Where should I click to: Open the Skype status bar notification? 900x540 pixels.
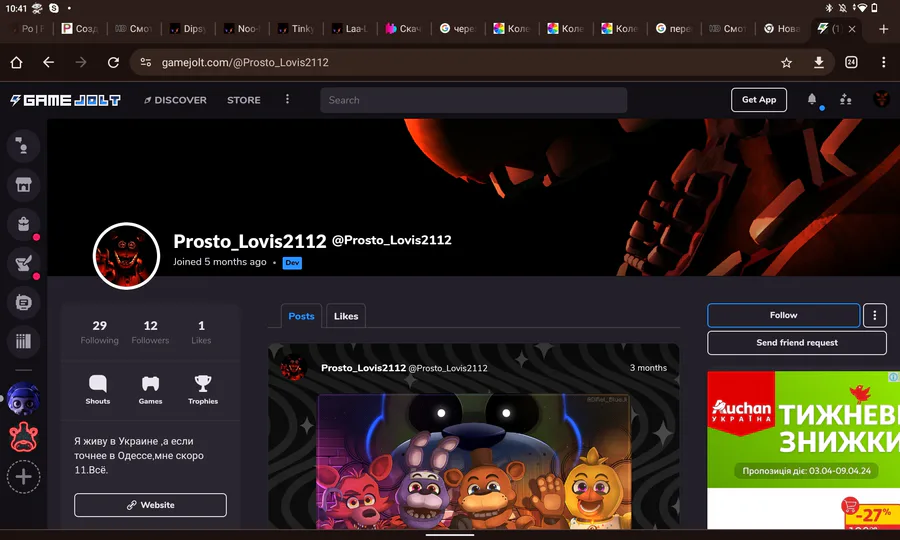coord(53,8)
